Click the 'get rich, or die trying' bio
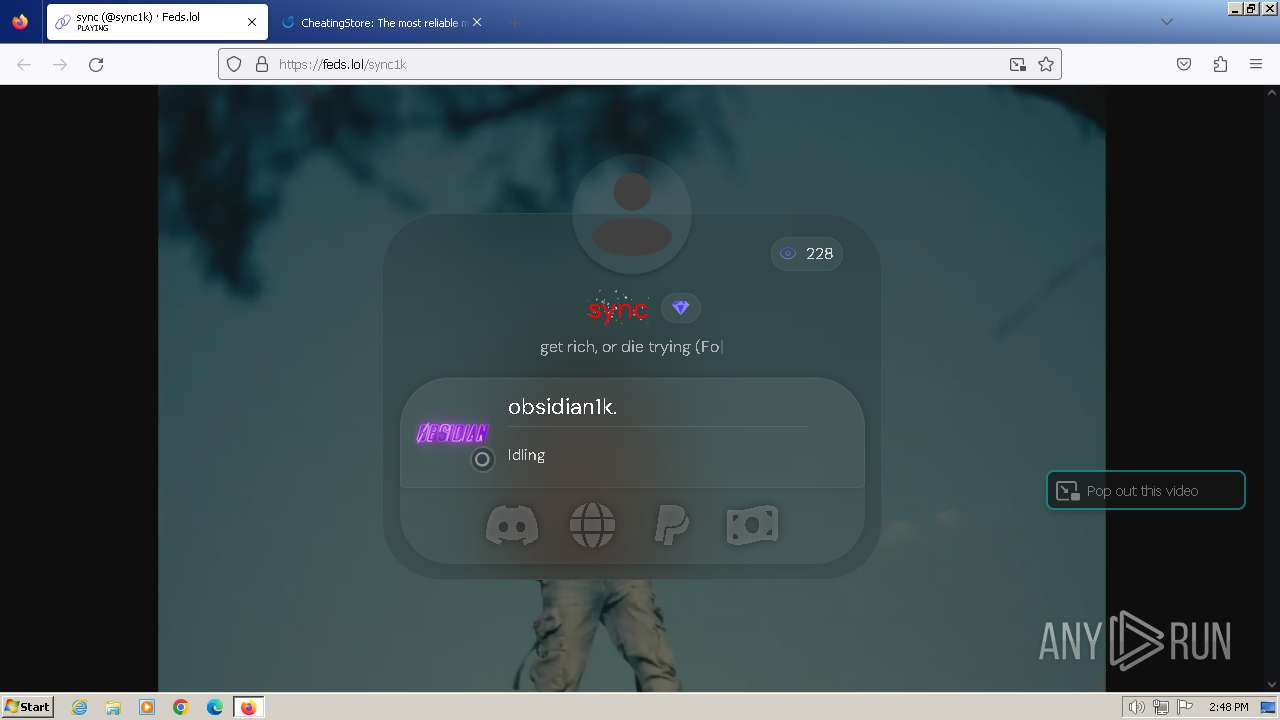The height and width of the screenshot is (720, 1280). point(631,347)
